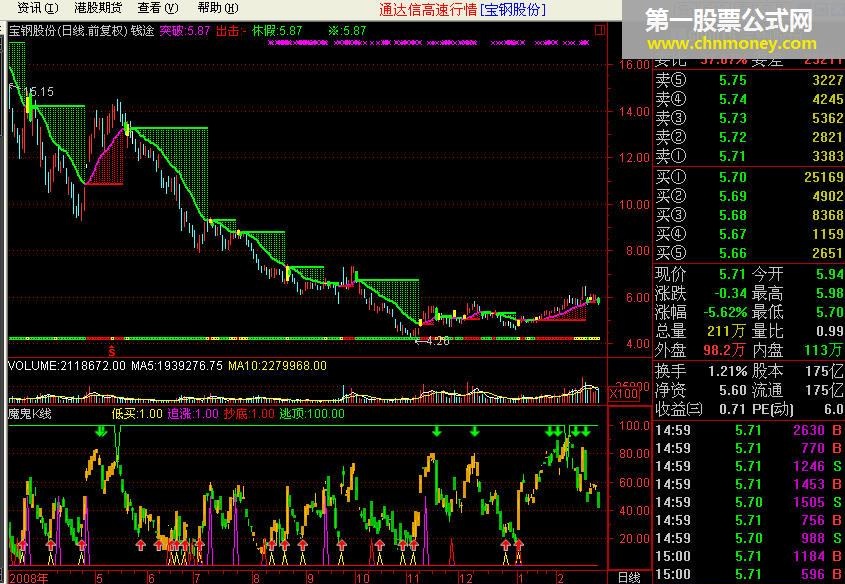Click the 15.15 high price marker
The height and width of the screenshot is (584, 845).
click(39, 92)
